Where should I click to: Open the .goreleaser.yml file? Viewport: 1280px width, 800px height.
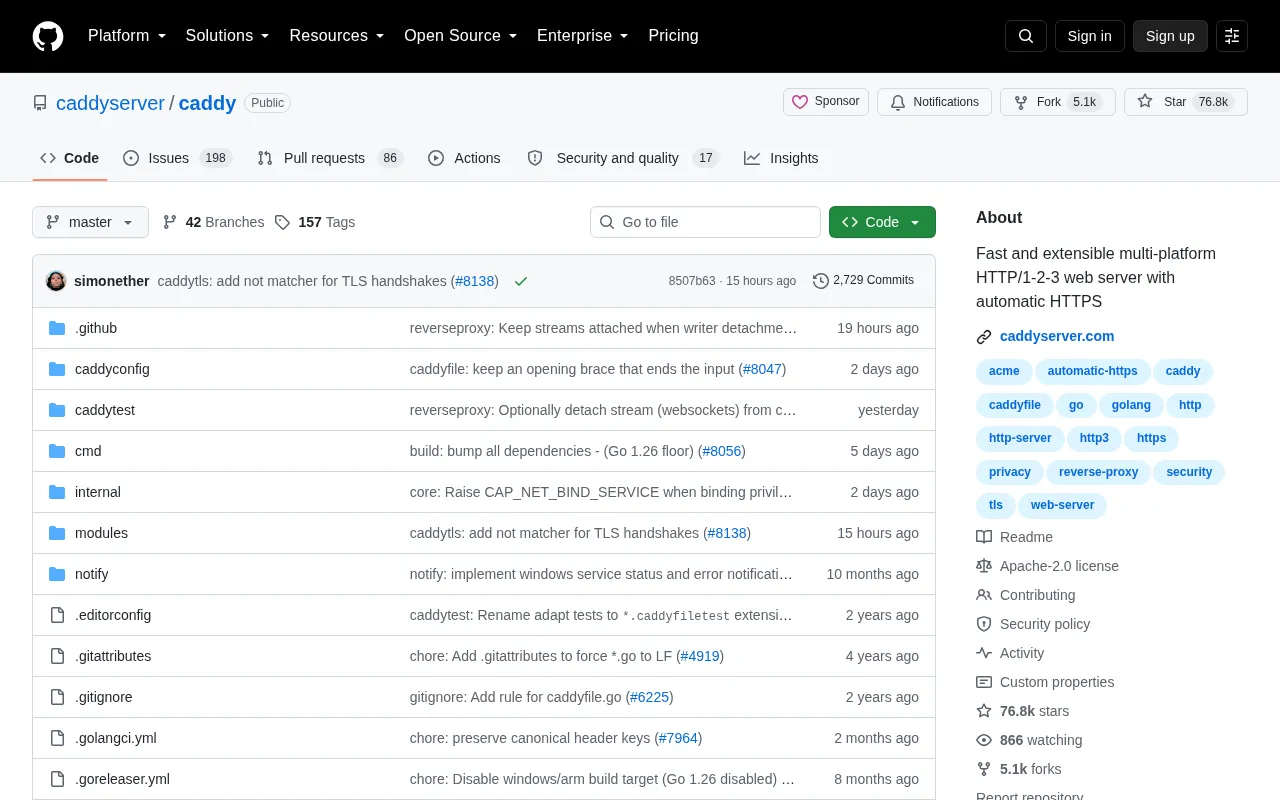coord(122,779)
